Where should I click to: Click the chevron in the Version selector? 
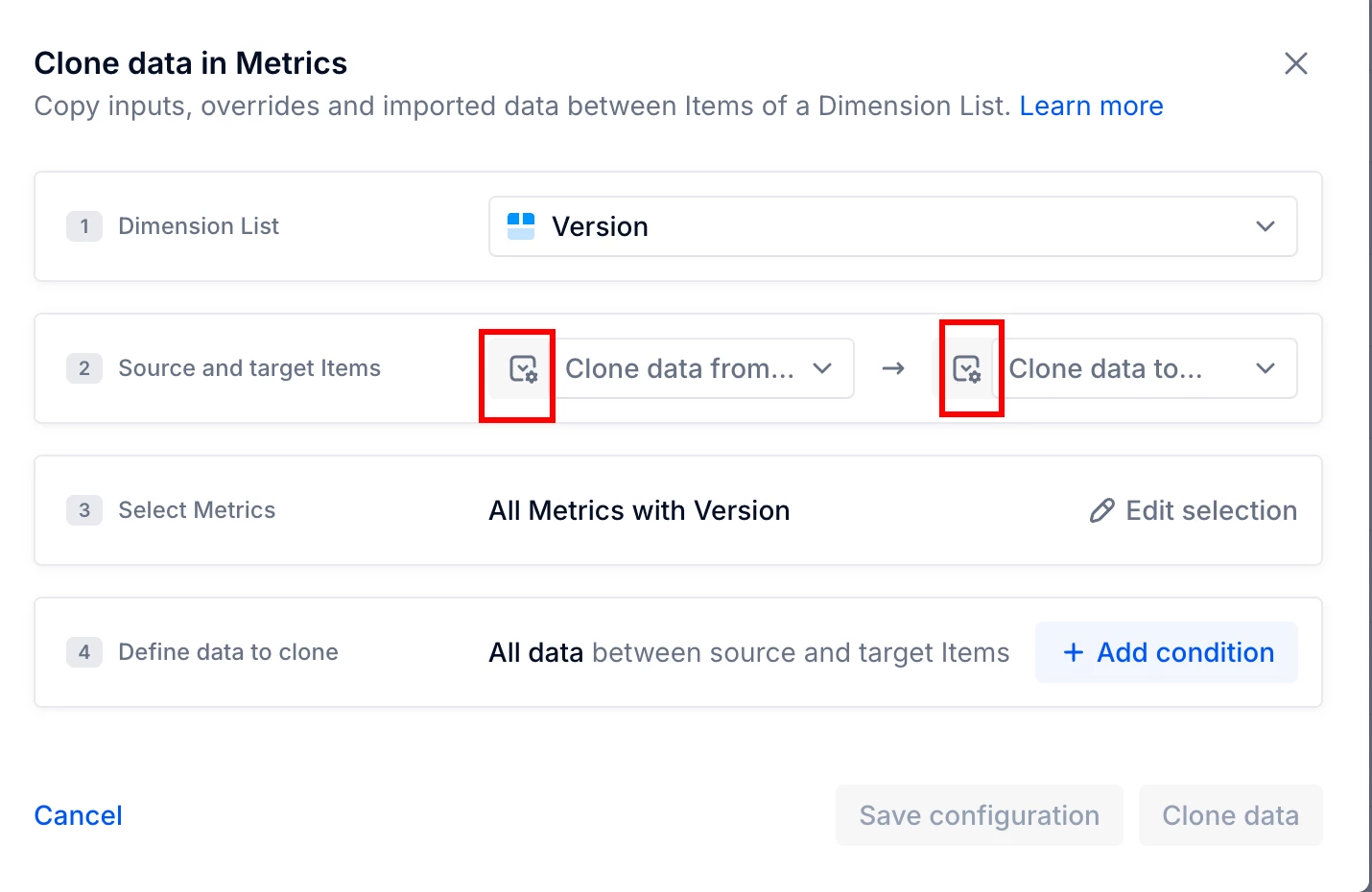tap(1266, 226)
